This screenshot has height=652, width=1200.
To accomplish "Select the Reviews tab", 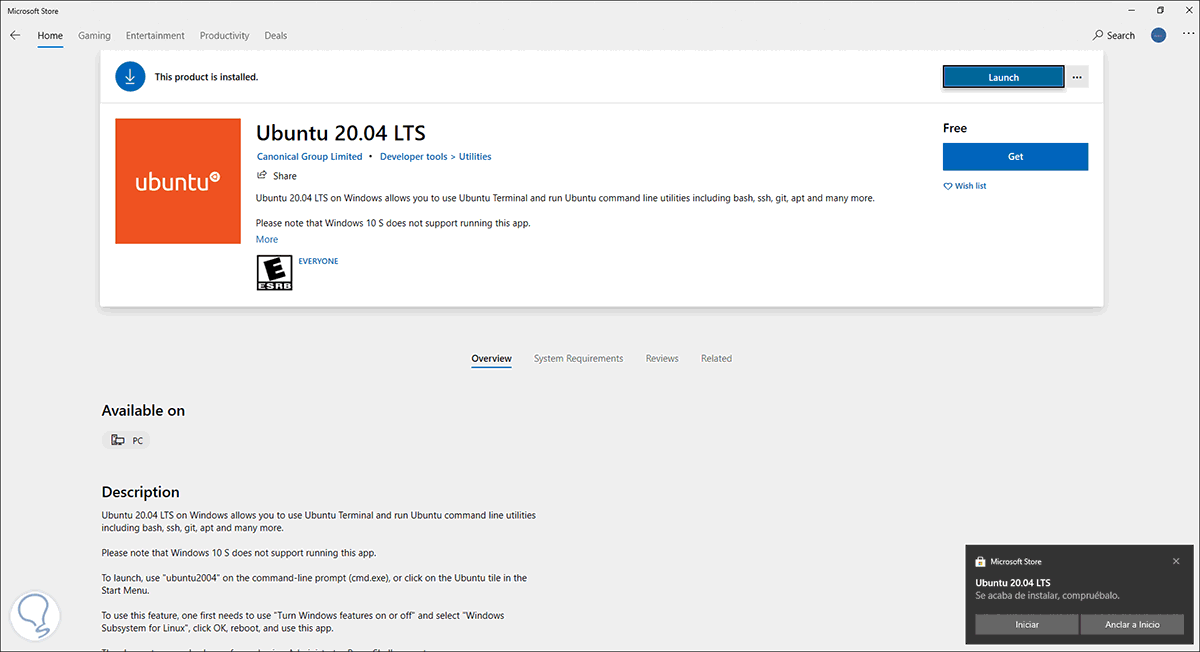I will click(x=662, y=358).
